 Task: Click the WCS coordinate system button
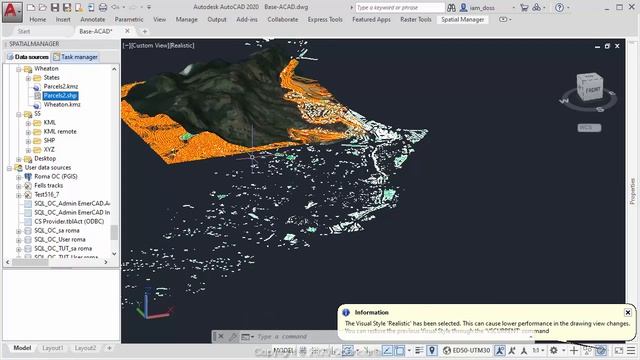(589, 128)
